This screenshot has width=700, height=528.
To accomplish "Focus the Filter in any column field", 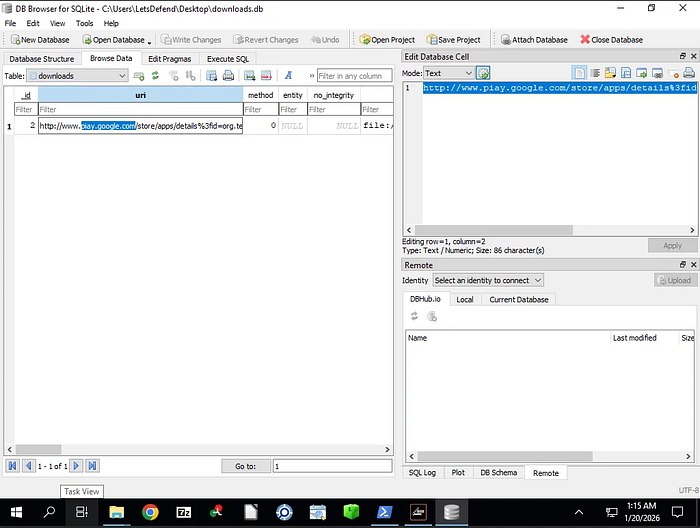I will 354,76.
